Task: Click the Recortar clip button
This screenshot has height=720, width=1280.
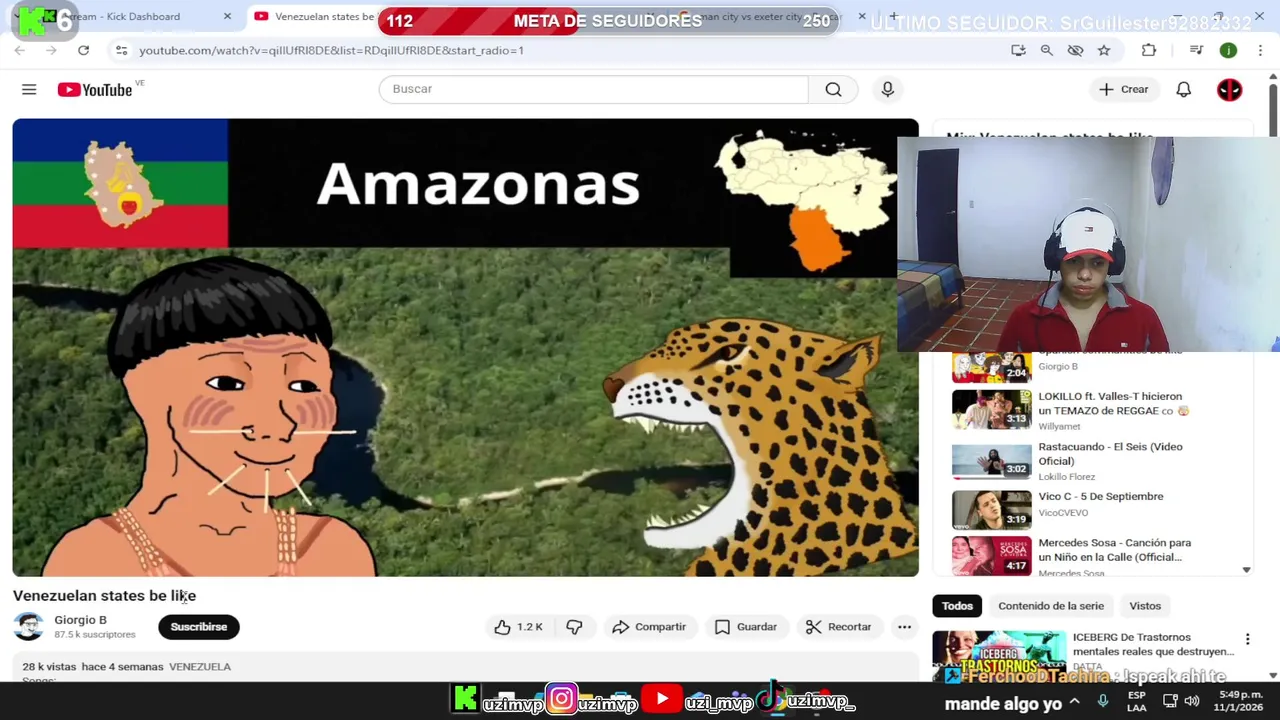Action: [x=838, y=627]
